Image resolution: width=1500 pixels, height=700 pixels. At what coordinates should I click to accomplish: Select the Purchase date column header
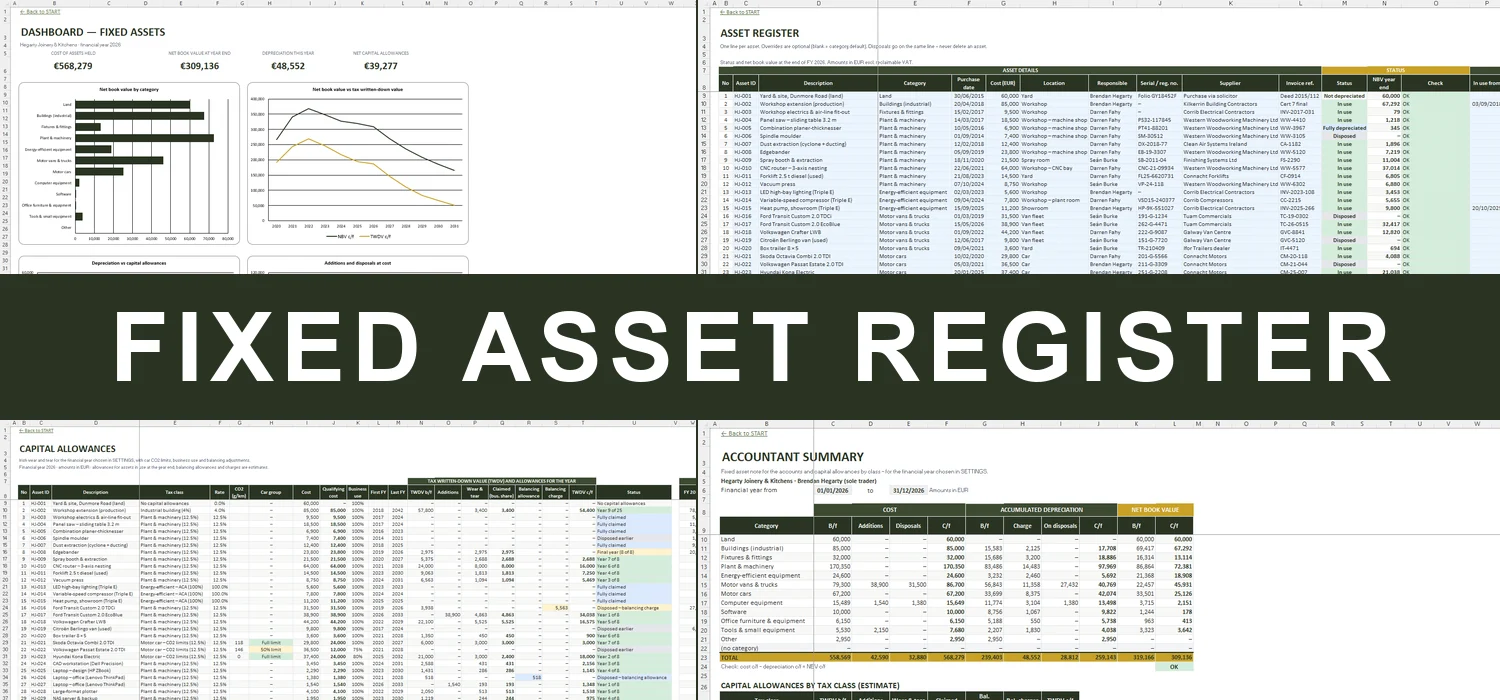tap(968, 83)
